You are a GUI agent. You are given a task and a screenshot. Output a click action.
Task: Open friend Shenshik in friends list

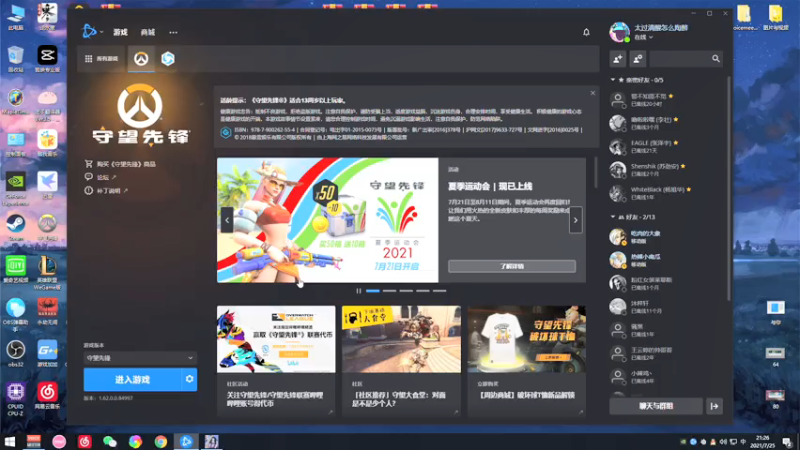point(666,169)
